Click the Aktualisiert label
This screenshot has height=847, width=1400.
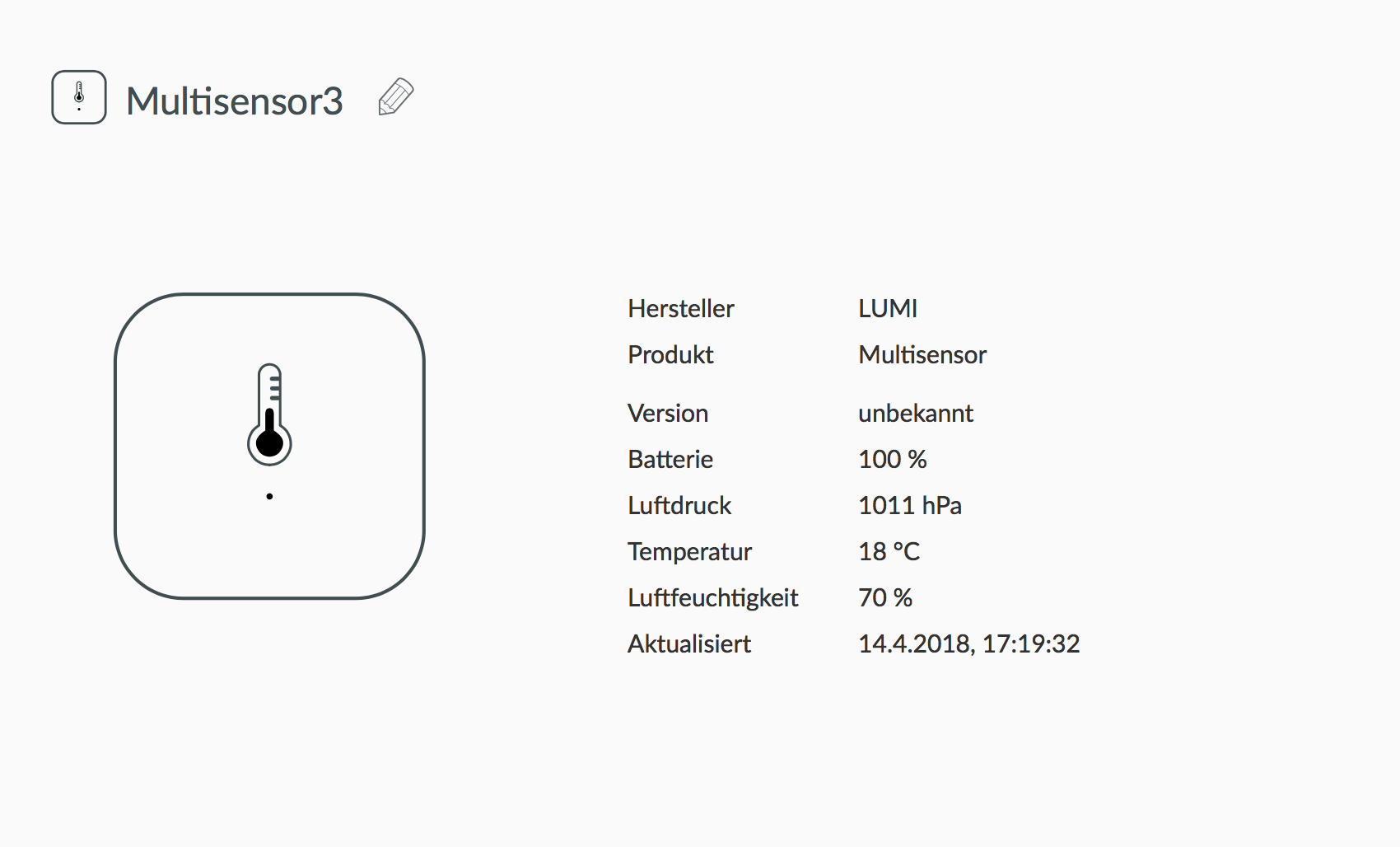(689, 643)
